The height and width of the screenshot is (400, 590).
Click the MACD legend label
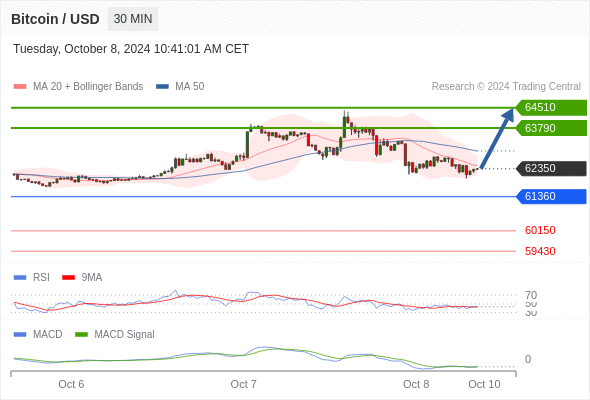[47, 335]
